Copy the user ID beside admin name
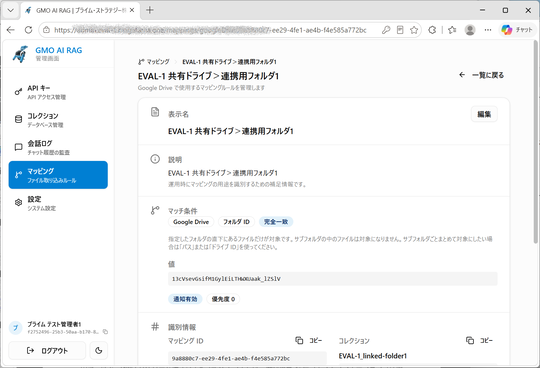 tap(105, 332)
